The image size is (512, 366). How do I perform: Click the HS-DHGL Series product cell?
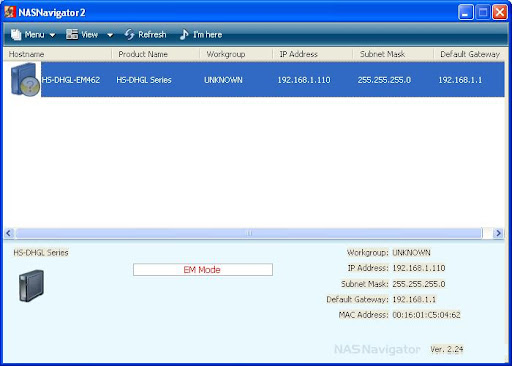(x=144, y=80)
